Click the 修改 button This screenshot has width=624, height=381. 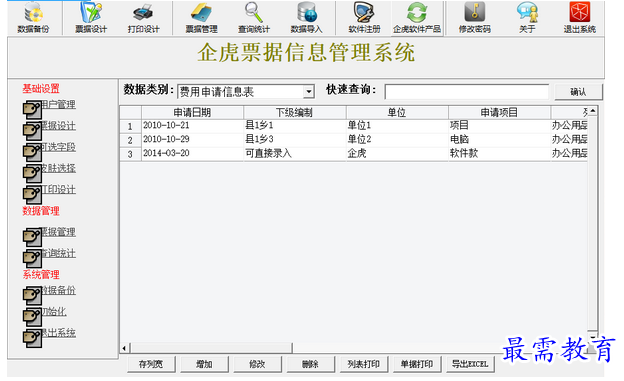click(x=257, y=364)
